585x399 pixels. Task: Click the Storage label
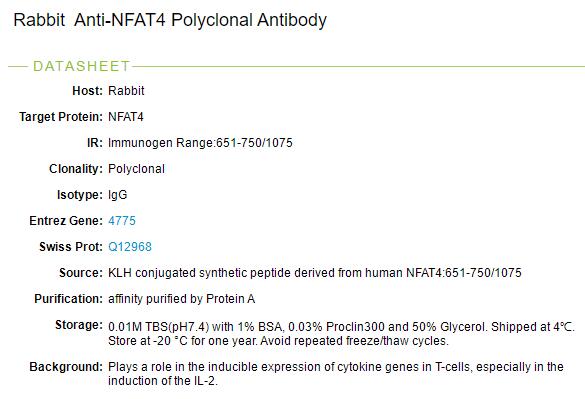pos(79,325)
